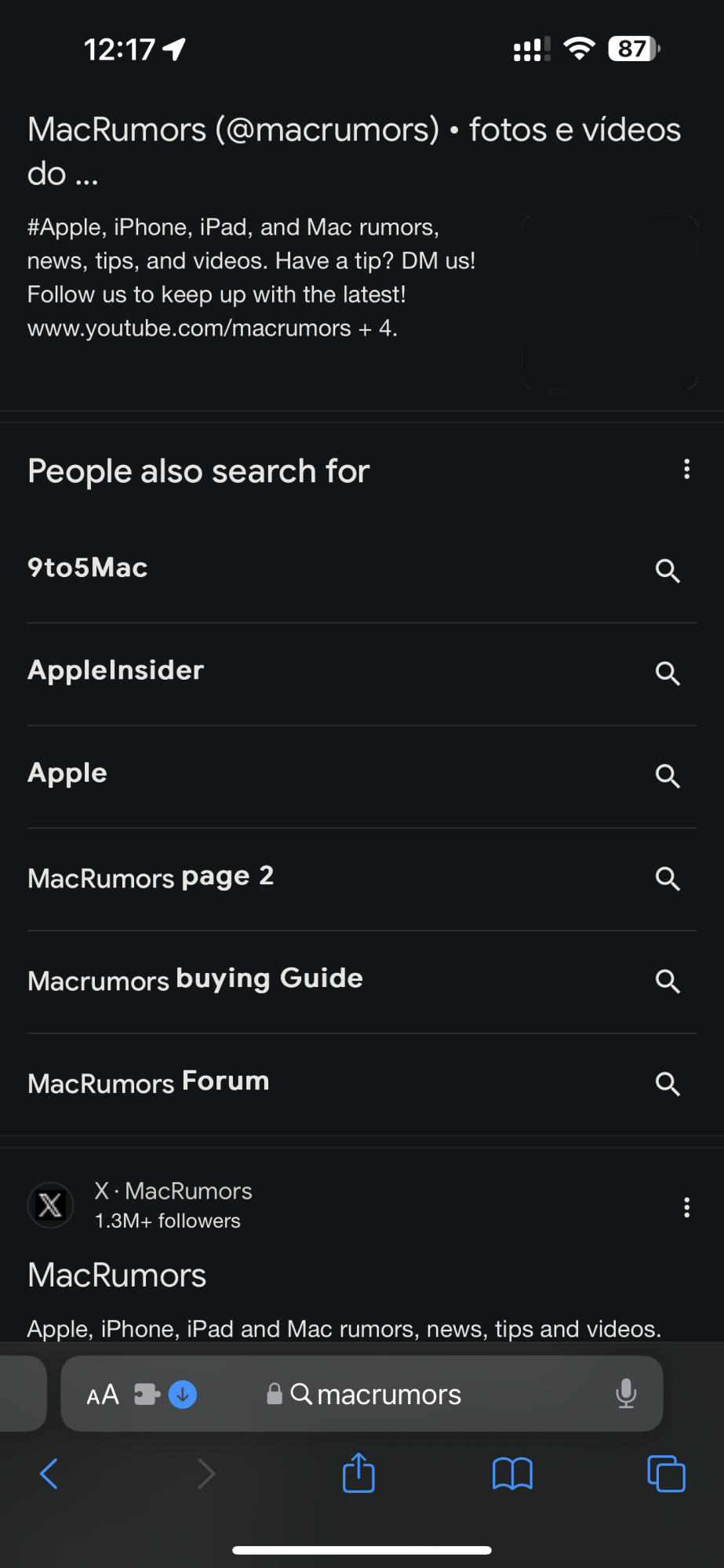Open options menu for X MacRumors result
724x1568 pixels.
pos(686,1207)
